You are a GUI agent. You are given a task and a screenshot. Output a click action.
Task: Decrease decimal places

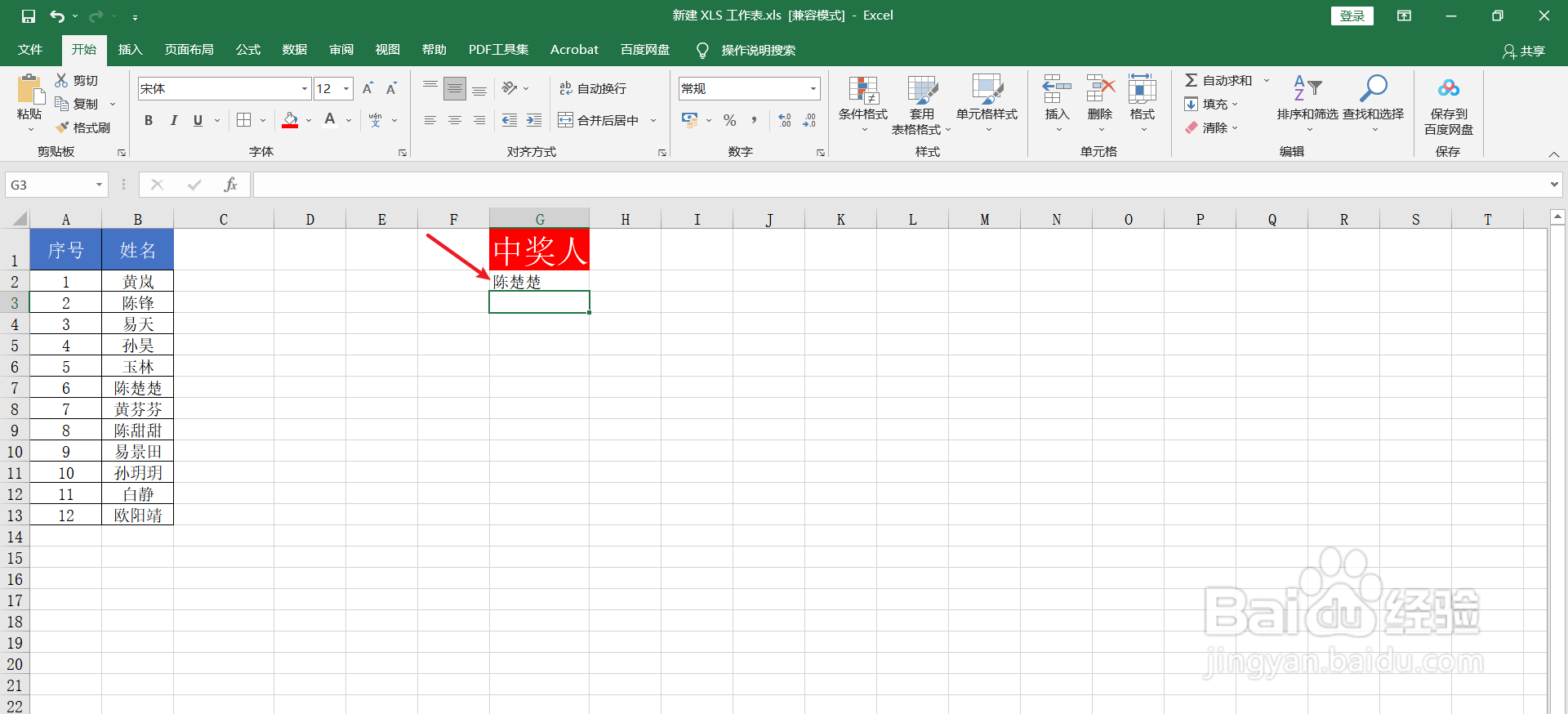[809, 120]
